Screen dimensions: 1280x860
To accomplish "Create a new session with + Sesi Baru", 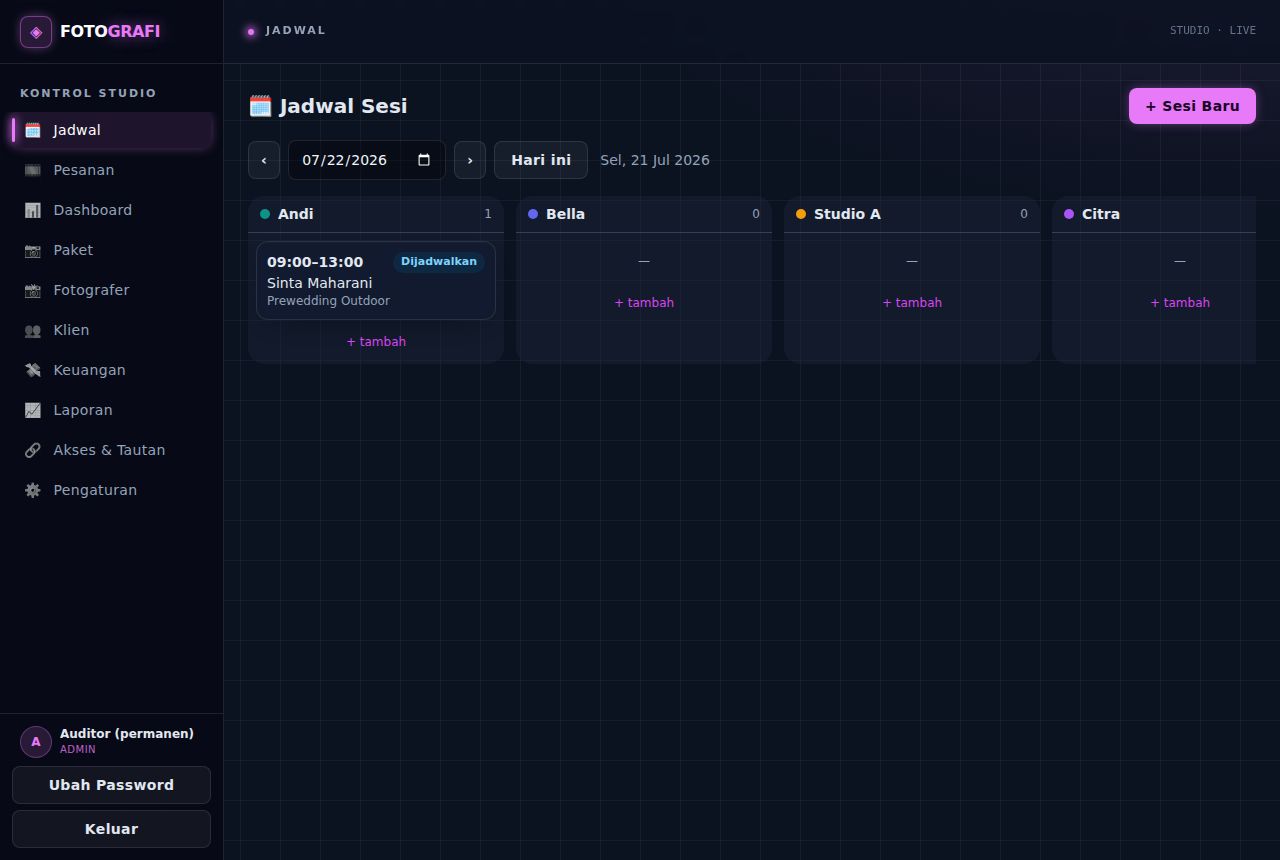I will pyautogui.click(x=1192, y=106).
